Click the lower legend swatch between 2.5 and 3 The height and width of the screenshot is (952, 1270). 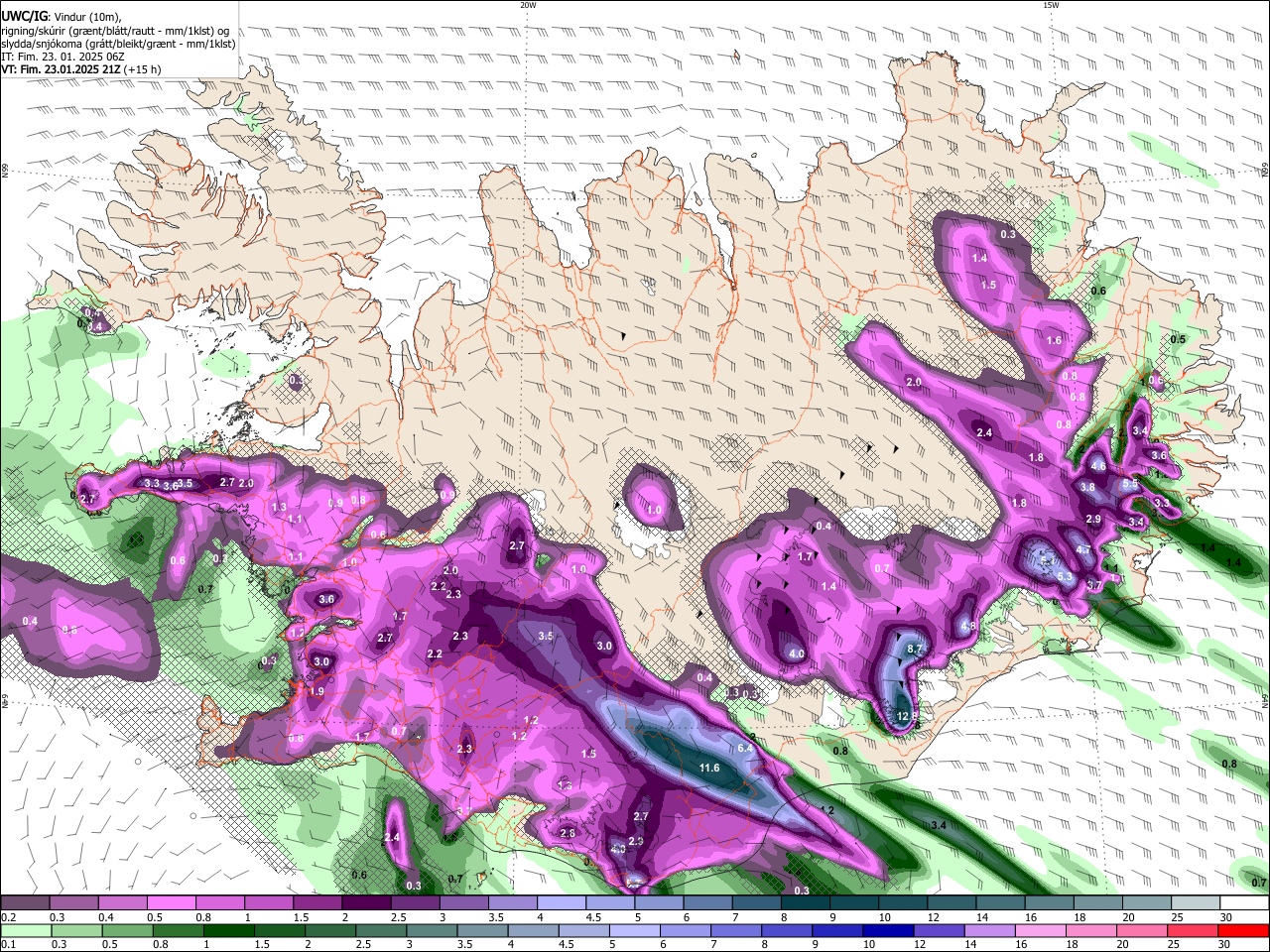(x=381, y=930)
